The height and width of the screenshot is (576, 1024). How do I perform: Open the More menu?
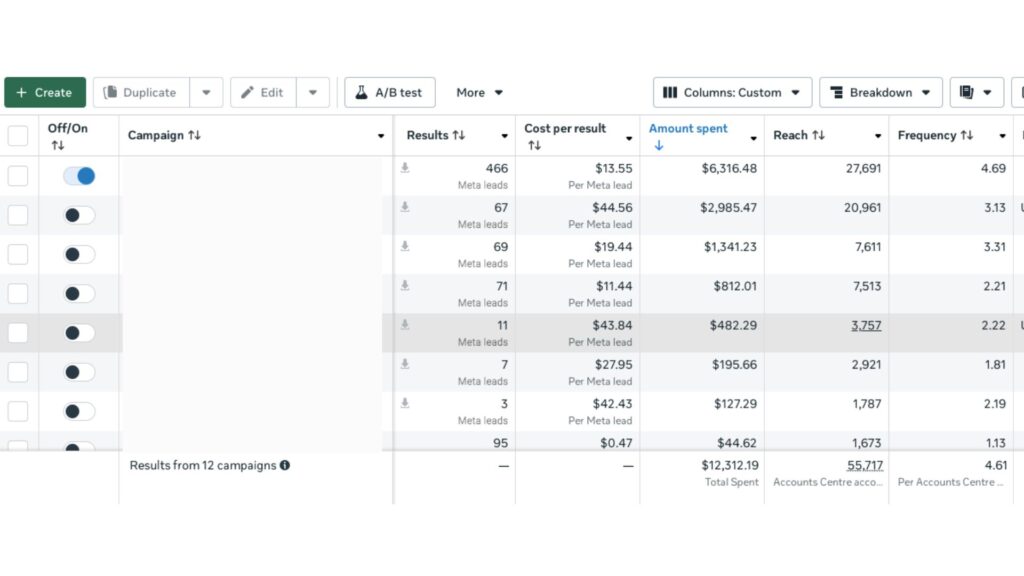[x=479, y=93]
